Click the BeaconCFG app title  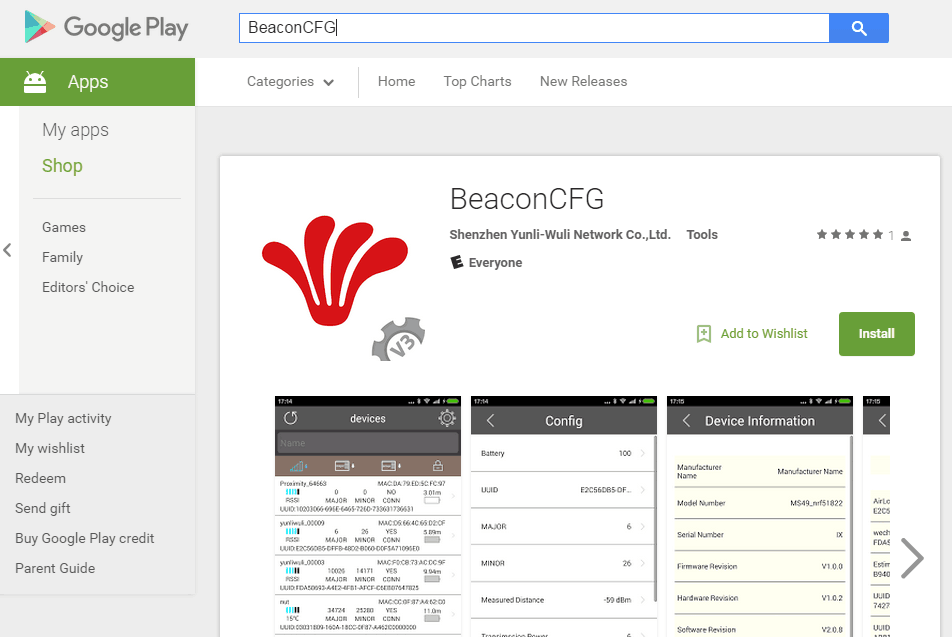pyautogui.click(x=527, y=199)
